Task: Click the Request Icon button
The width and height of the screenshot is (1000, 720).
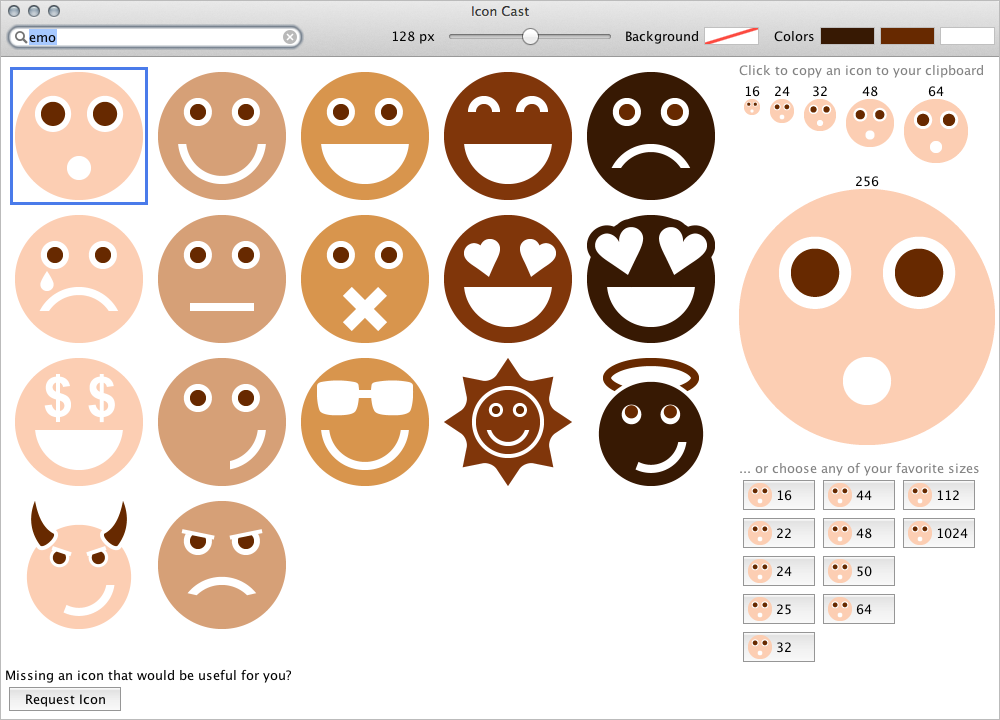Action: pyautogui.click(x=65, y=699)
